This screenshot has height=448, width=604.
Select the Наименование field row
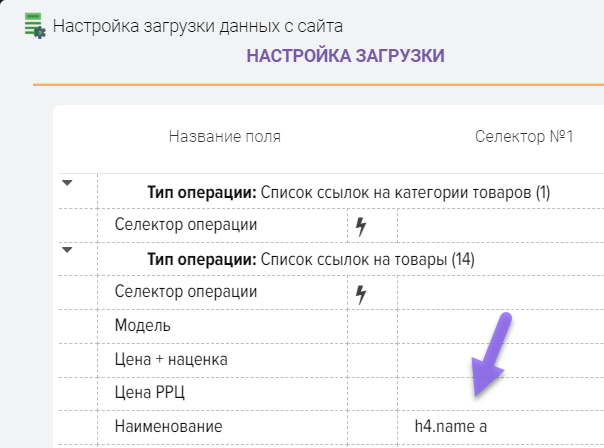pos(222,427)
